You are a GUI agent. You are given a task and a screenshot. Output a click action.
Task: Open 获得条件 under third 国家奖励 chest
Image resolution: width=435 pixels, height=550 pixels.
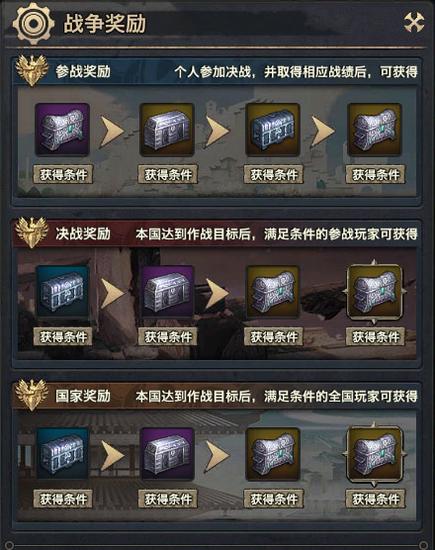click(x=273, y=498)
